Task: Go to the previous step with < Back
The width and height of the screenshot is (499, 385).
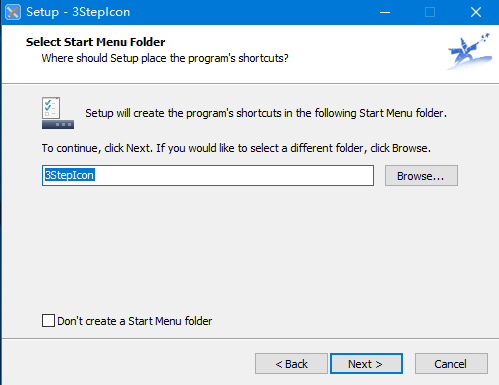Action: click(x=291, y=364)
